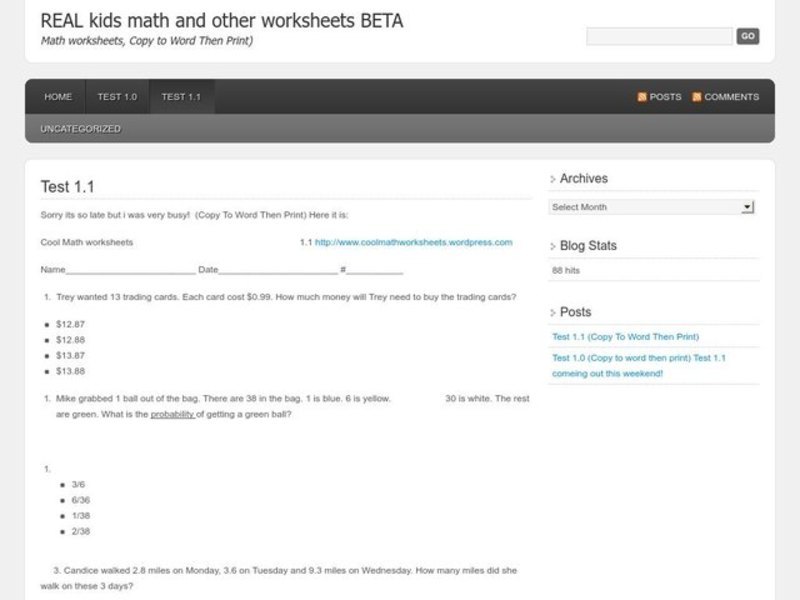
Task: Click inside the search input field
Action: click(x=657, y=35)
